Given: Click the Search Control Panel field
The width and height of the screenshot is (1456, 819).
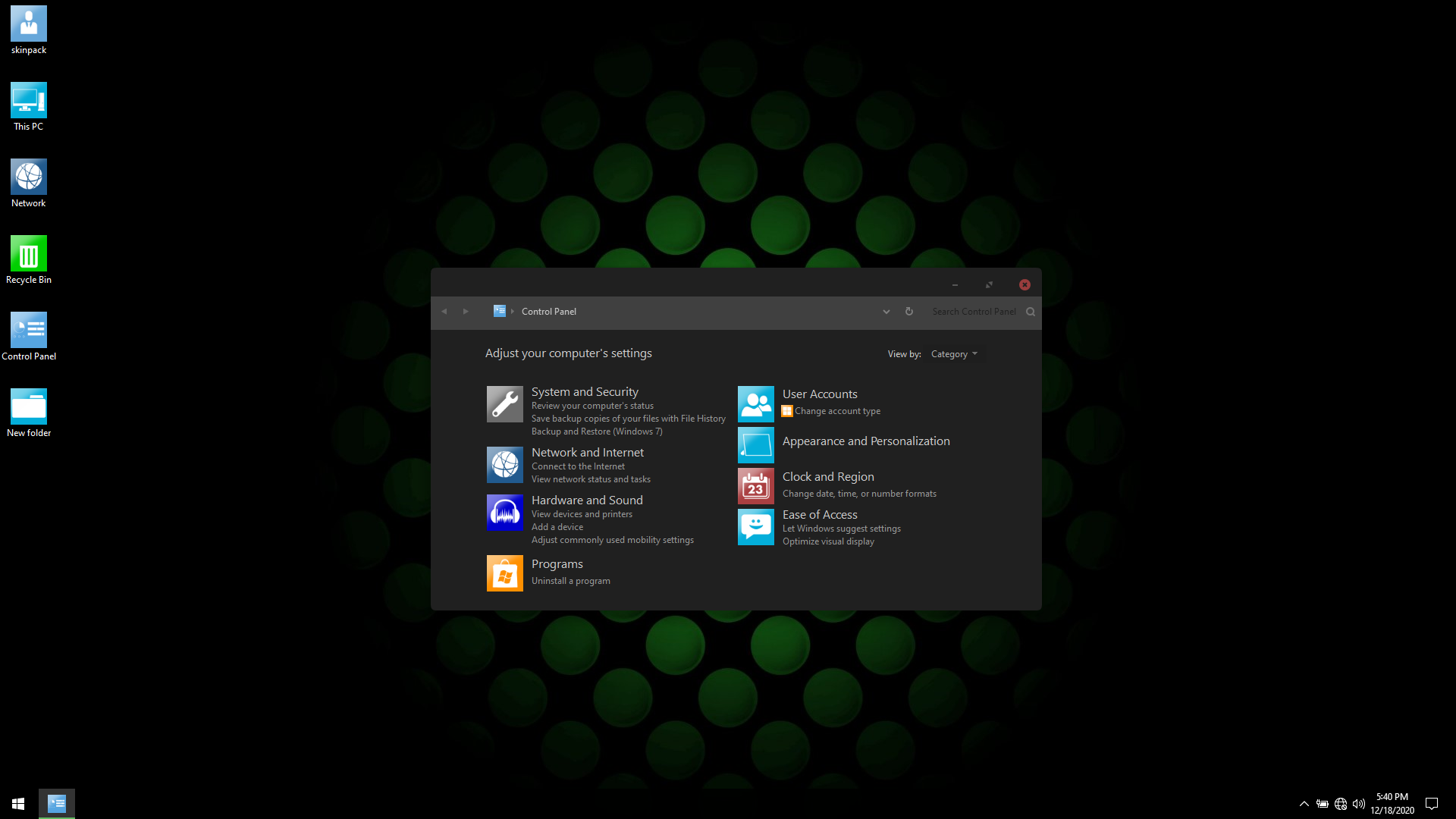Looking at the screenshot, I should pos(974,312).
